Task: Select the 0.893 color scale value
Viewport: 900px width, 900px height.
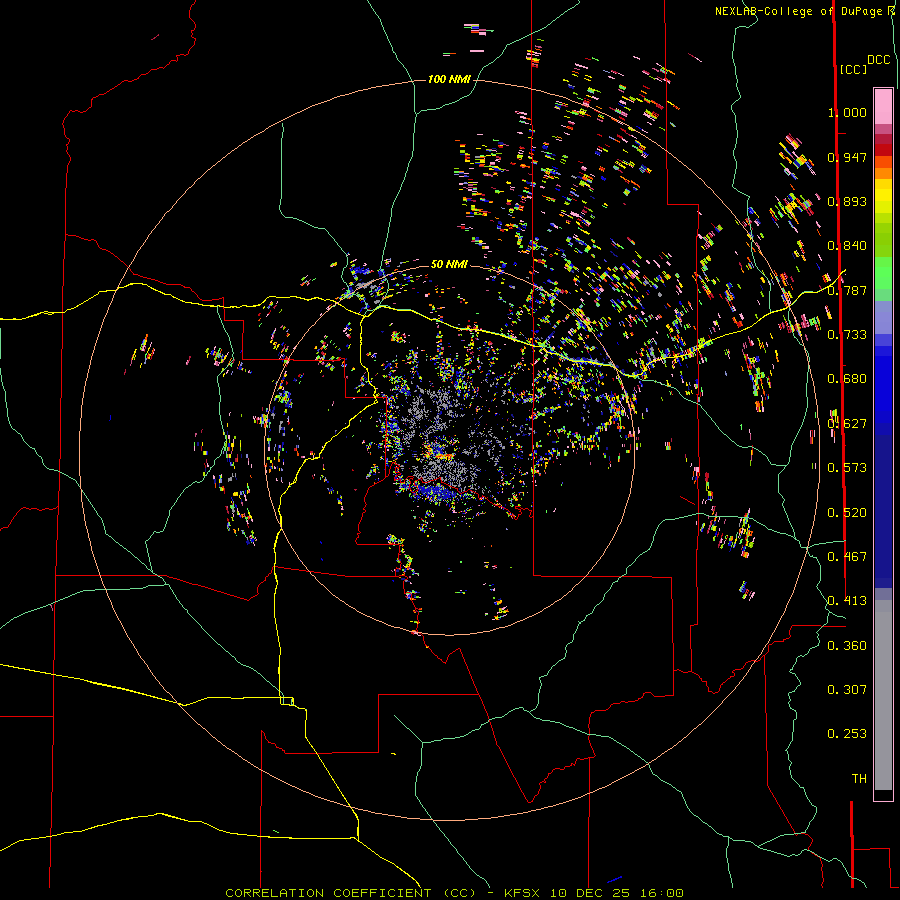Action: [847, 201]
